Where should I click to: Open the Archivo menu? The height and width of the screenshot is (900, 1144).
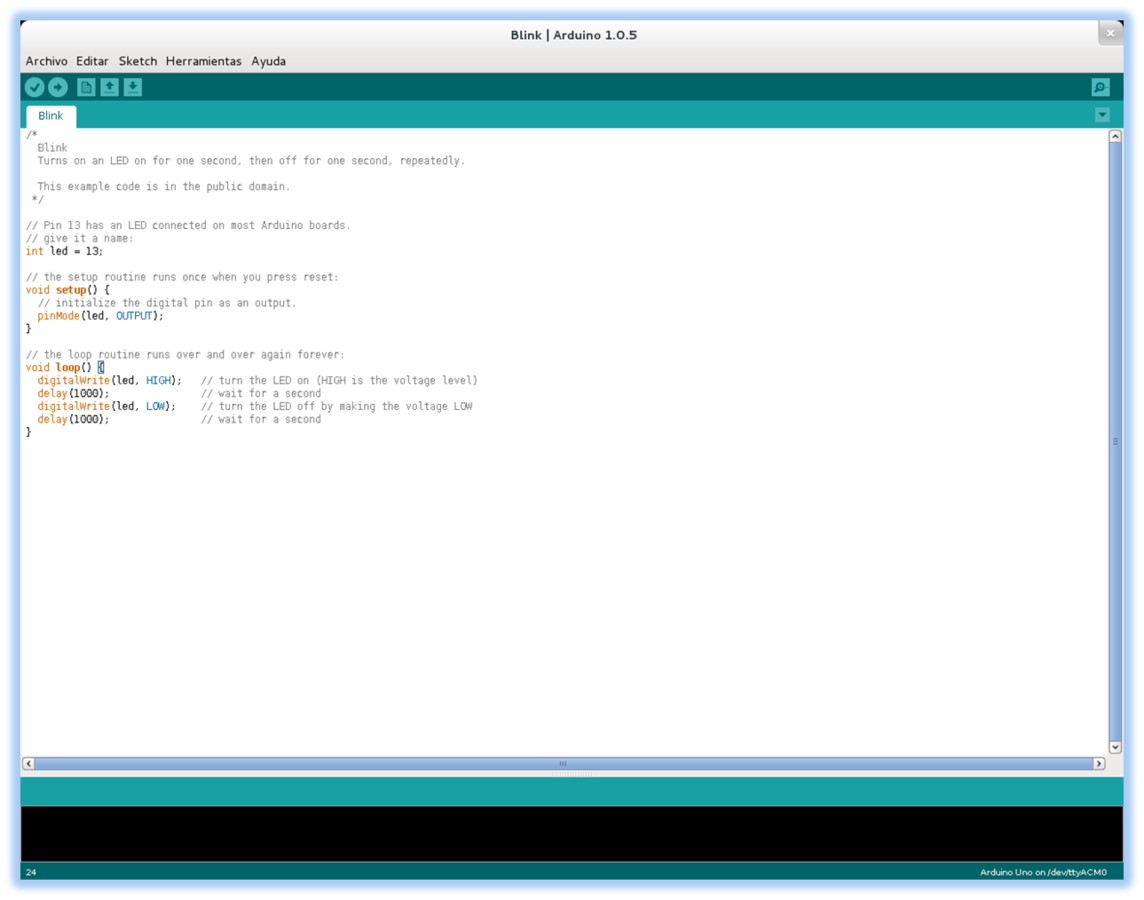[x=47, y=61]
